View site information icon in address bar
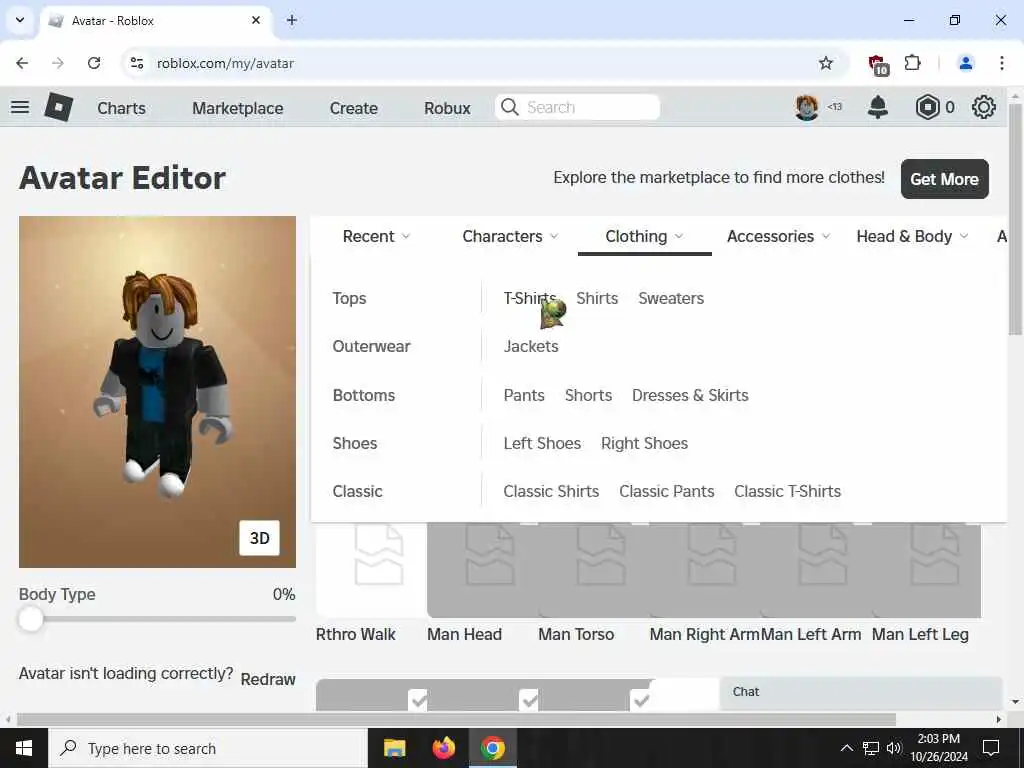 click(x=137, y=63)
